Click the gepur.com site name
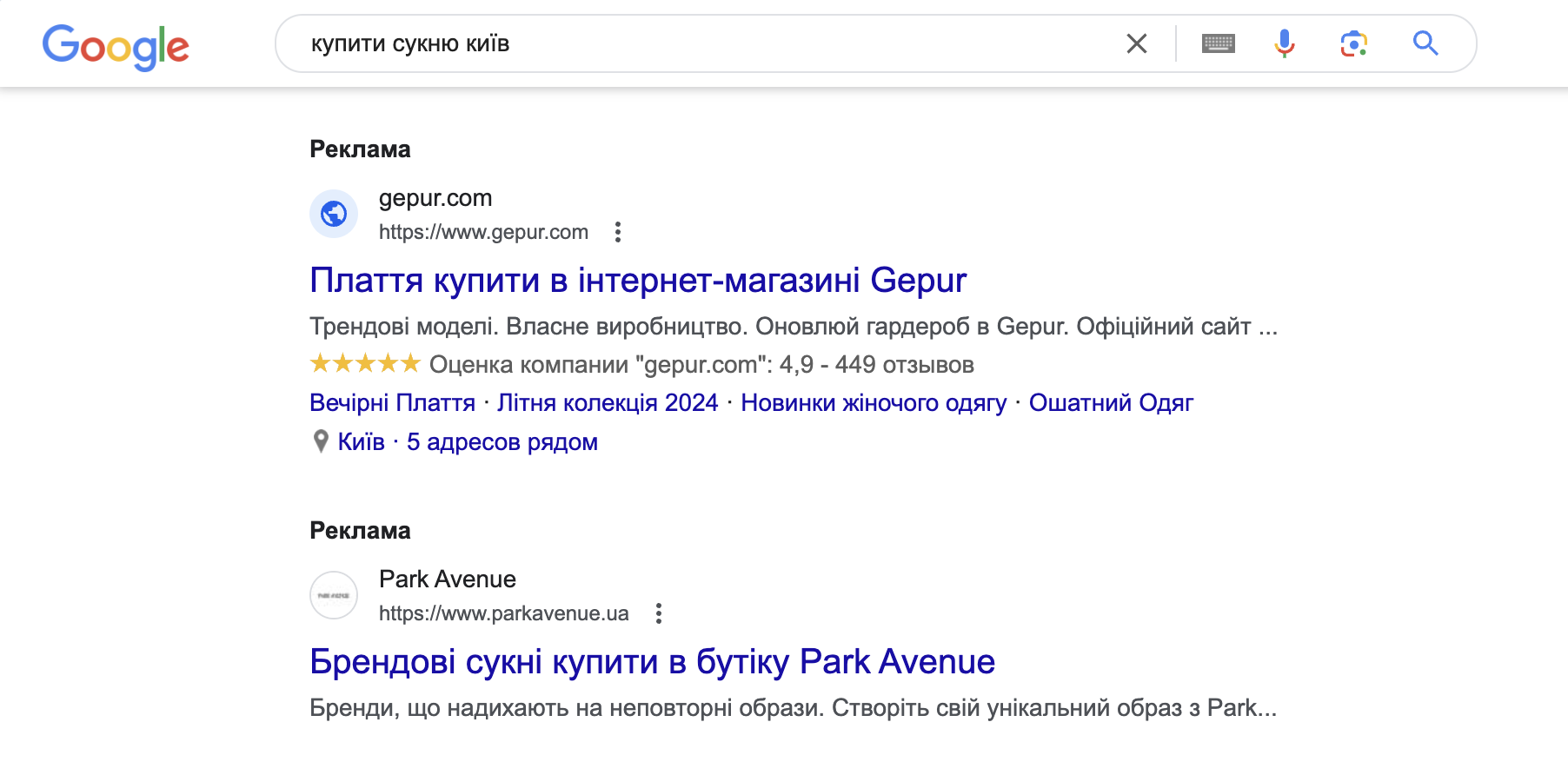The height and width of the screenshot is (775, 1568). click(435, 198)
